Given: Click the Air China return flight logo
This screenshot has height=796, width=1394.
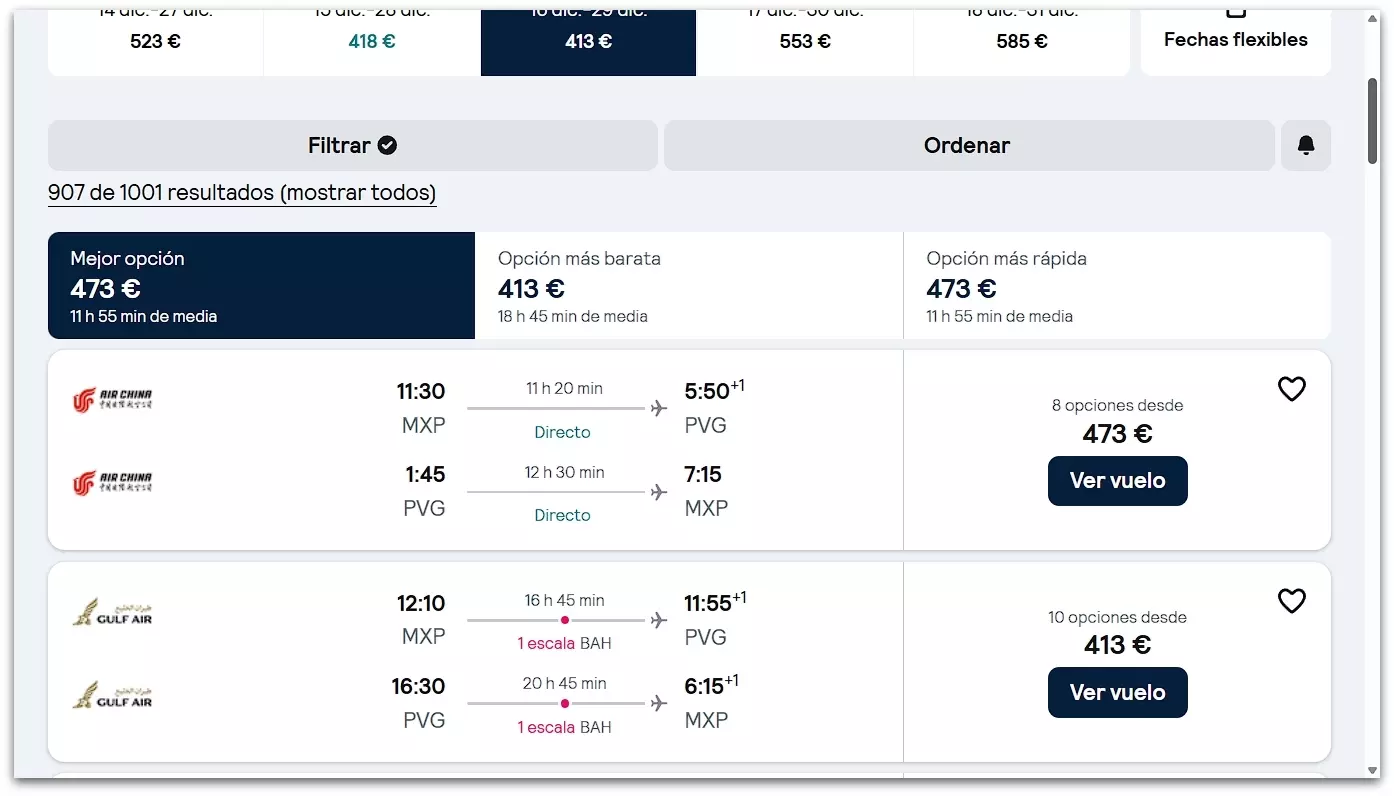Looking at the screenshot, I should 112,484.
